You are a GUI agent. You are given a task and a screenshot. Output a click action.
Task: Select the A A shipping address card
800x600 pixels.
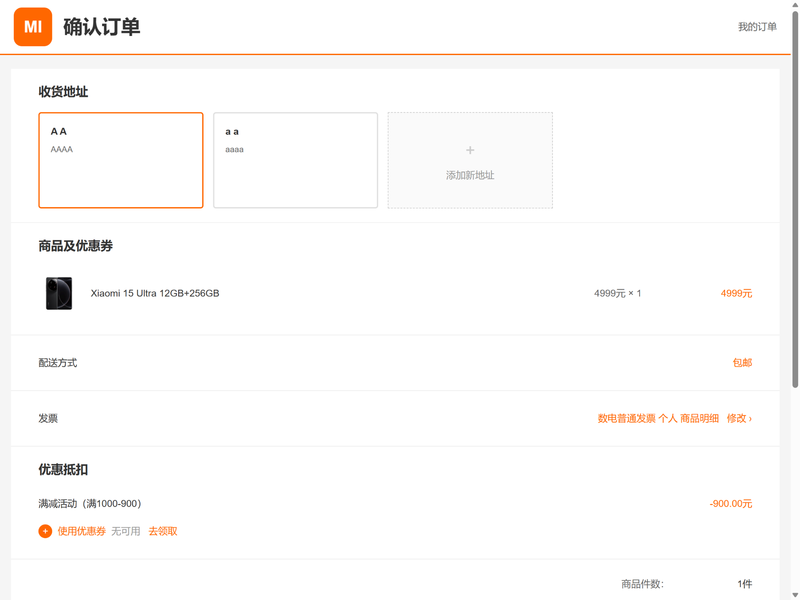coord(121,160)
